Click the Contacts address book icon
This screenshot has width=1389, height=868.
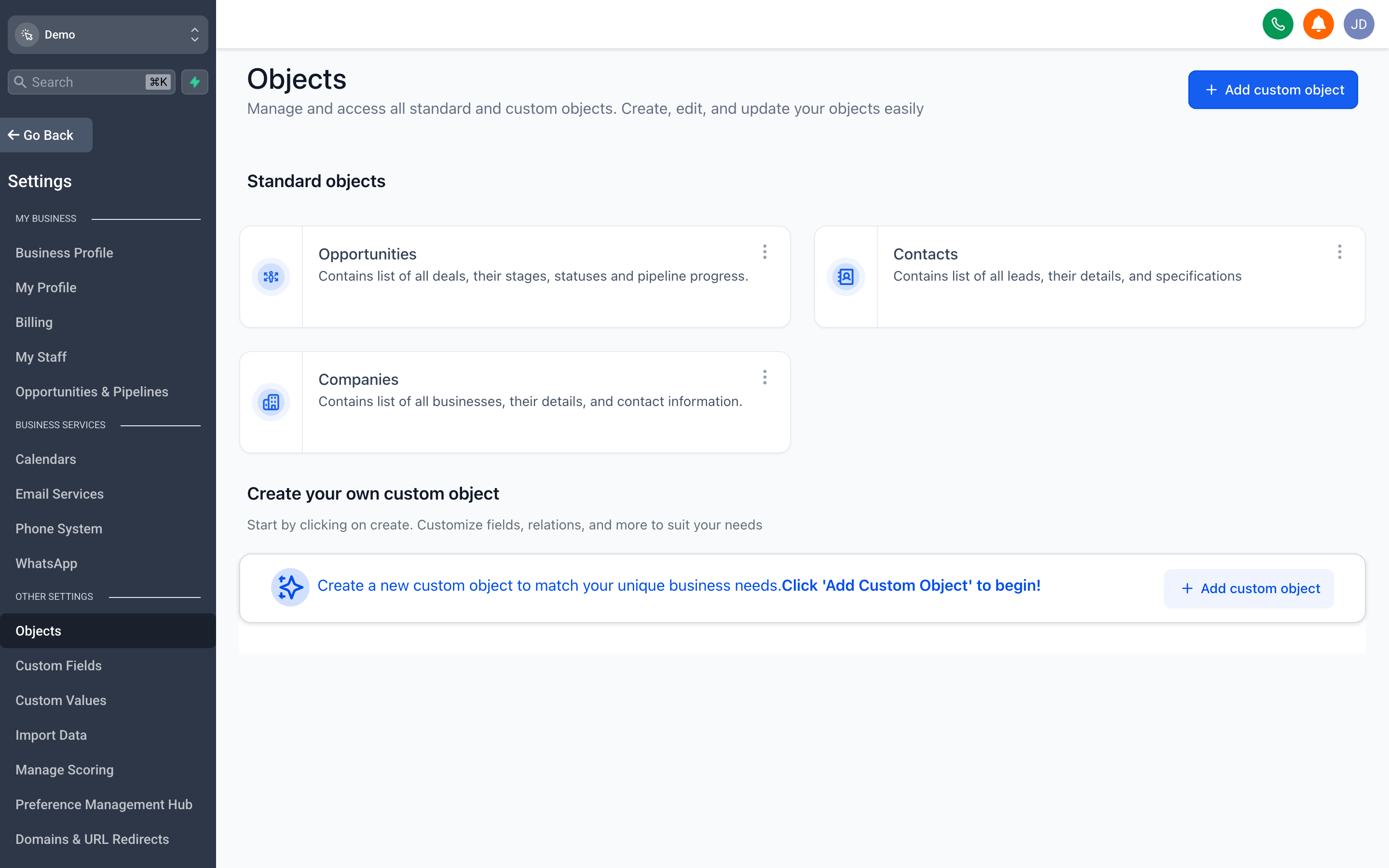point(845,277)
